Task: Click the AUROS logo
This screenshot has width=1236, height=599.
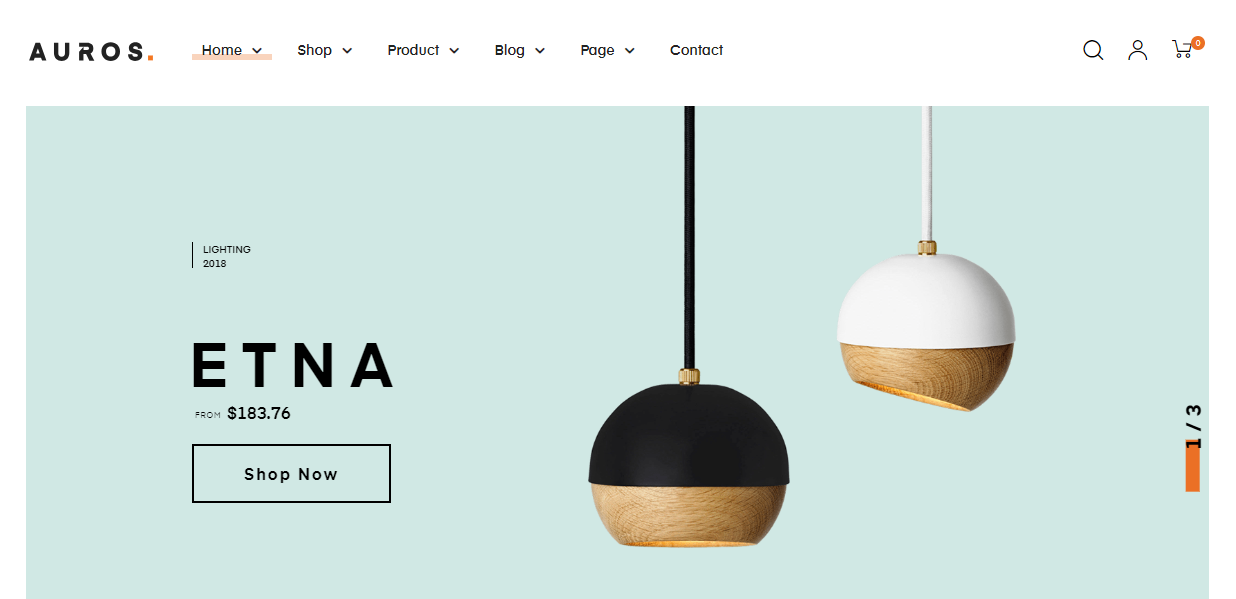Action: [91, 52]
